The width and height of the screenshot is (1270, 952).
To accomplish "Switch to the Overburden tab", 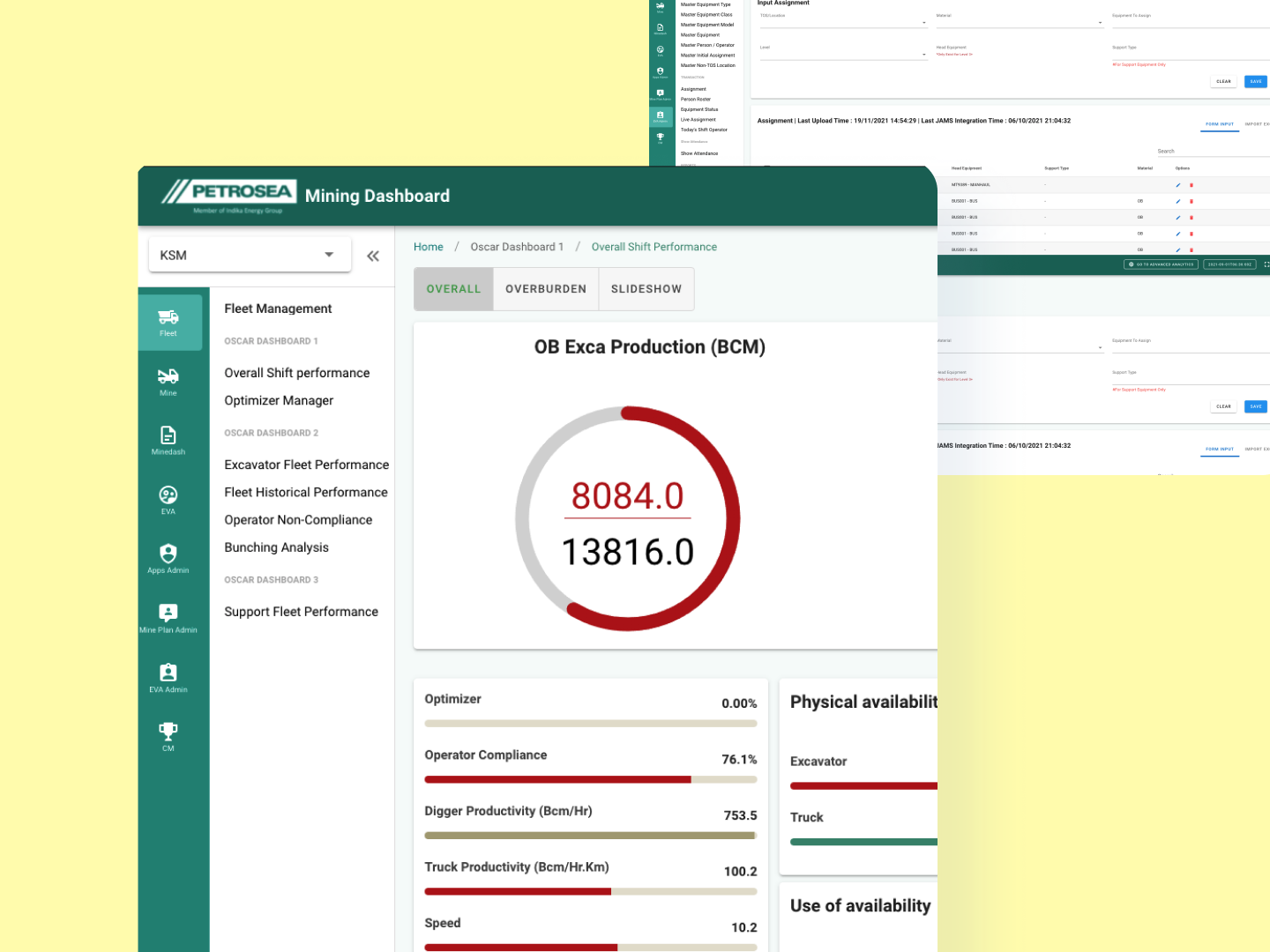I will [x=546, y=289].
